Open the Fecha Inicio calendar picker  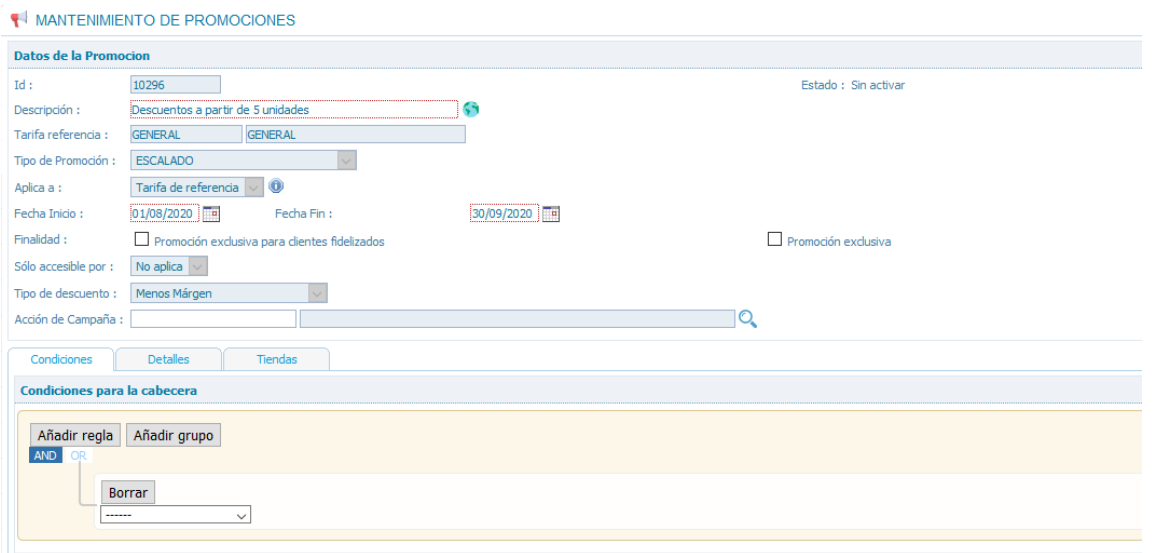pos(211,213)
